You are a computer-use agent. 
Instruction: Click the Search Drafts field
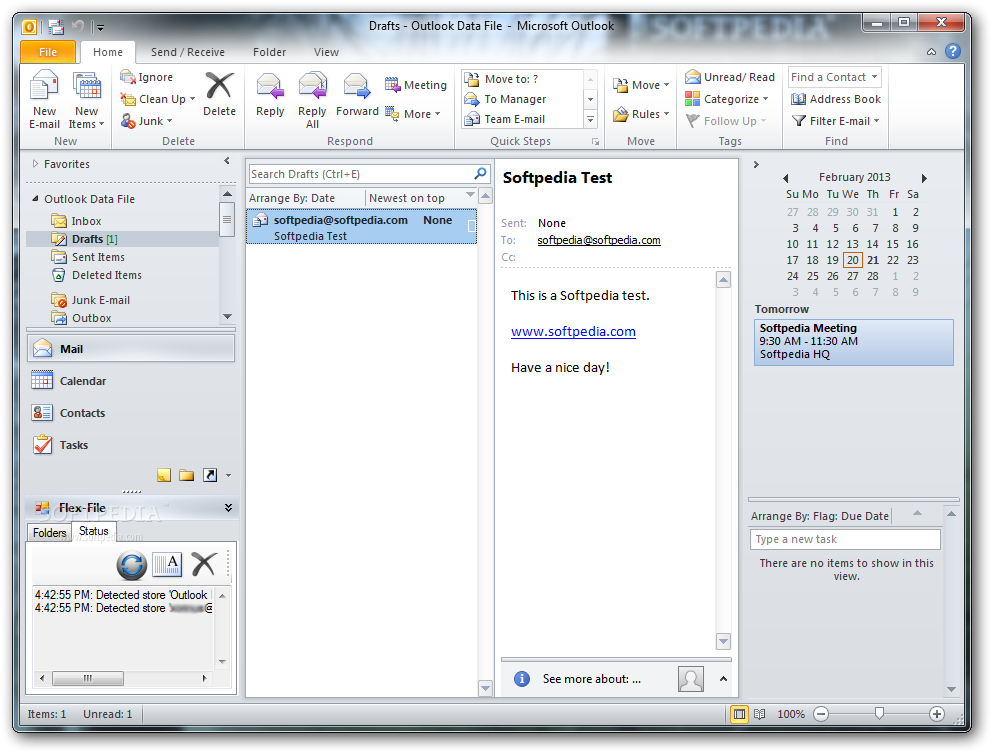(x=361, y=174)
